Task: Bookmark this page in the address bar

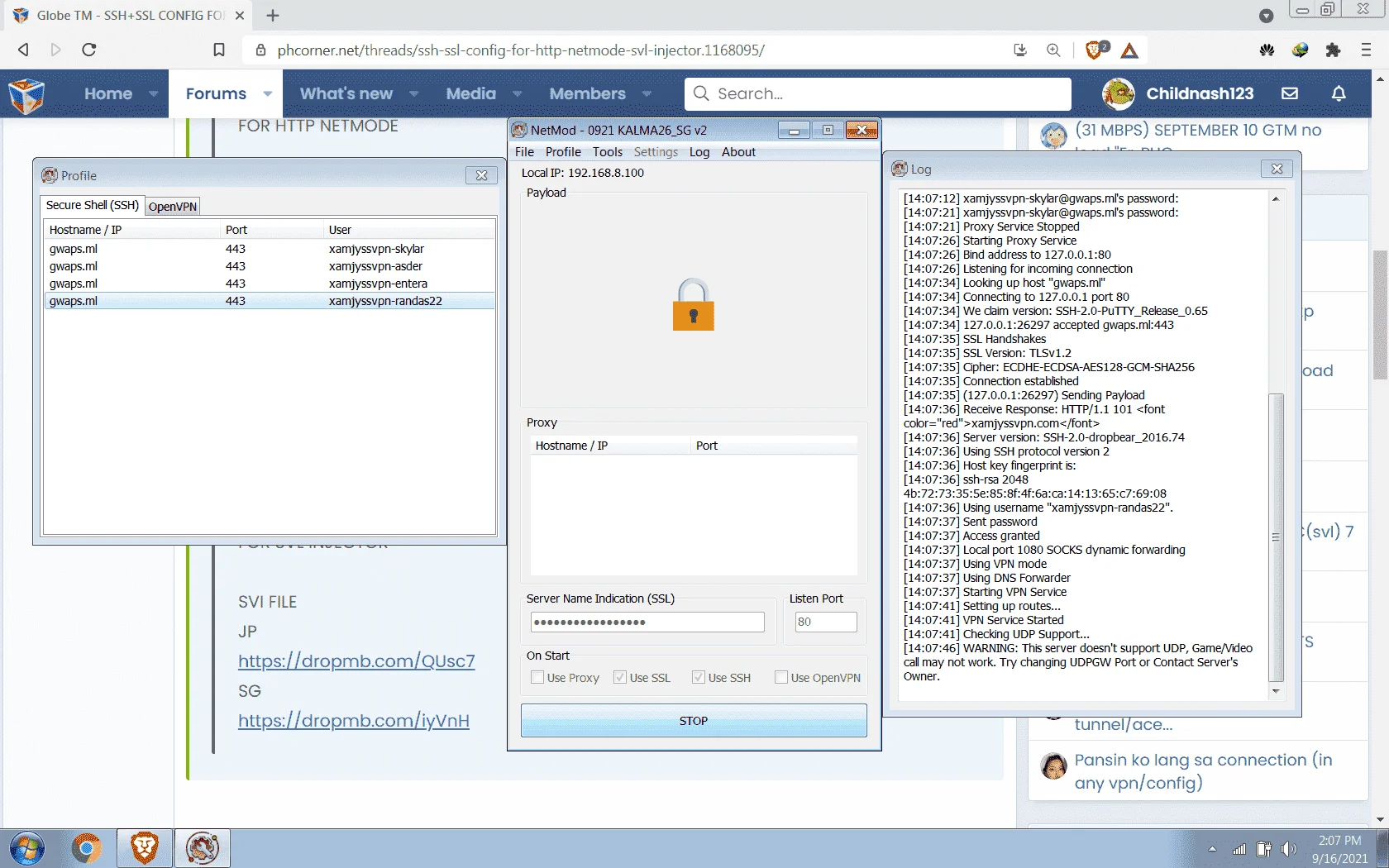Action: point(219,50)
